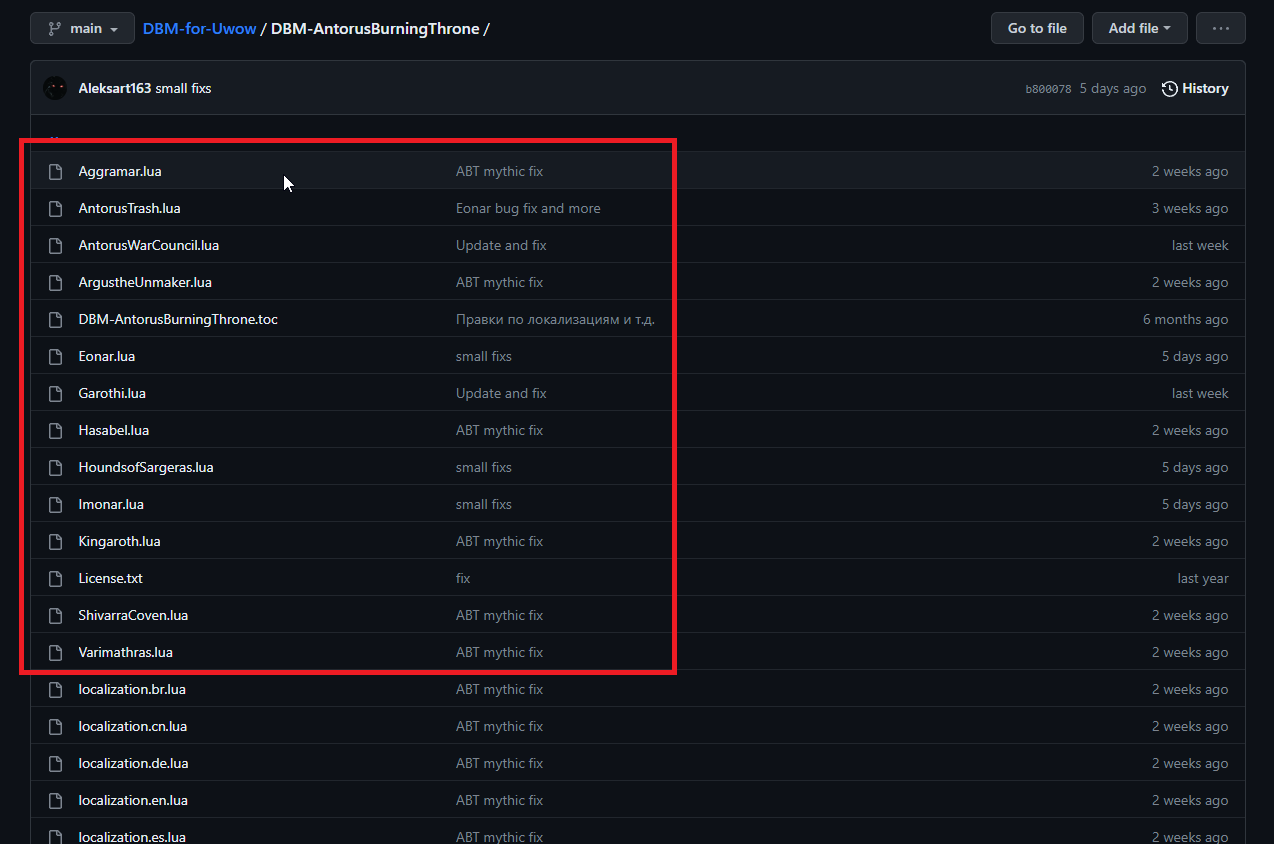Open the 'Eonar bug fix and more' commit message
1274x844 pixels.
click(x=528, y=209)
